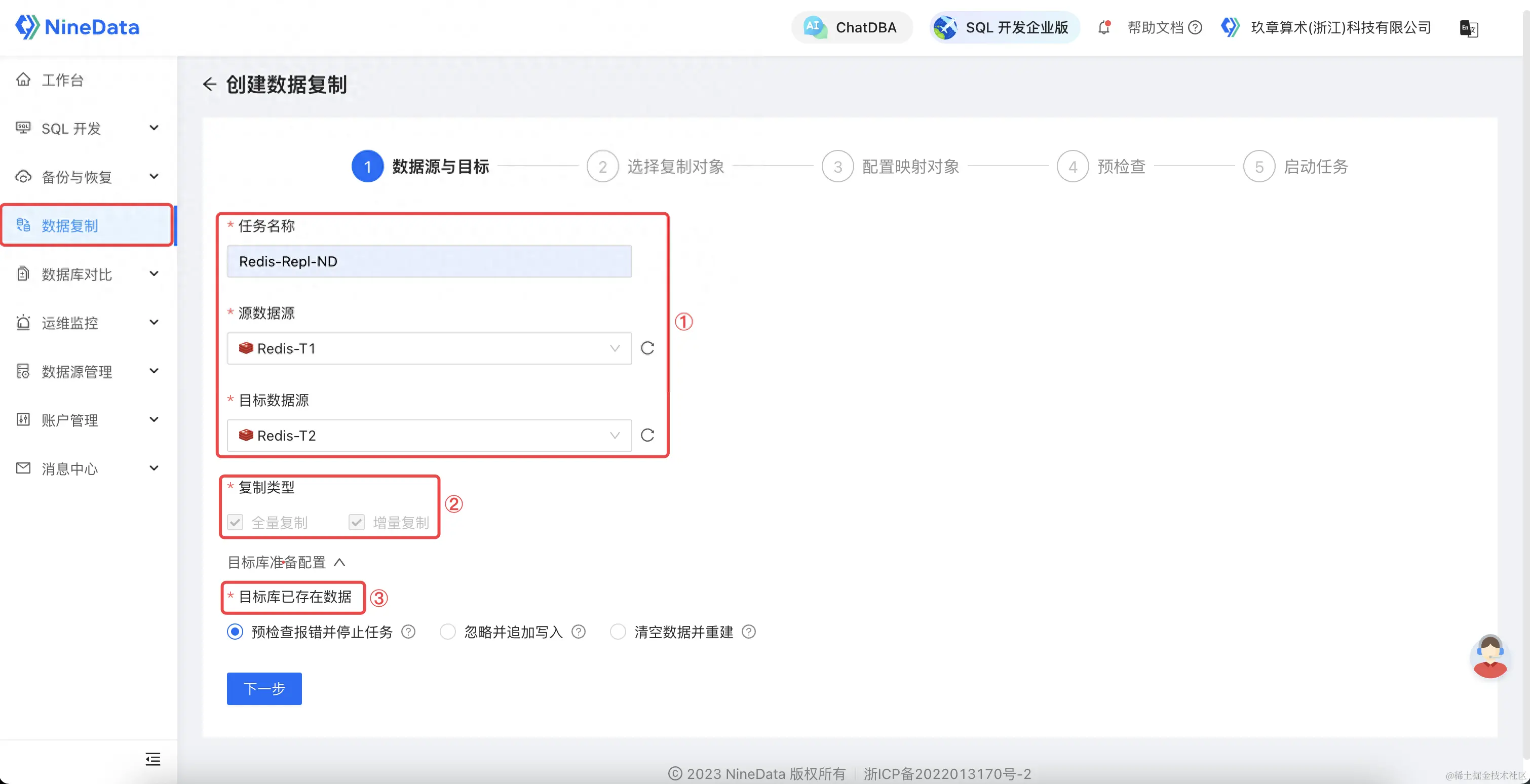Refresh the source data source list
This screenshot has height=784, width=1530.
pos(647,348)
